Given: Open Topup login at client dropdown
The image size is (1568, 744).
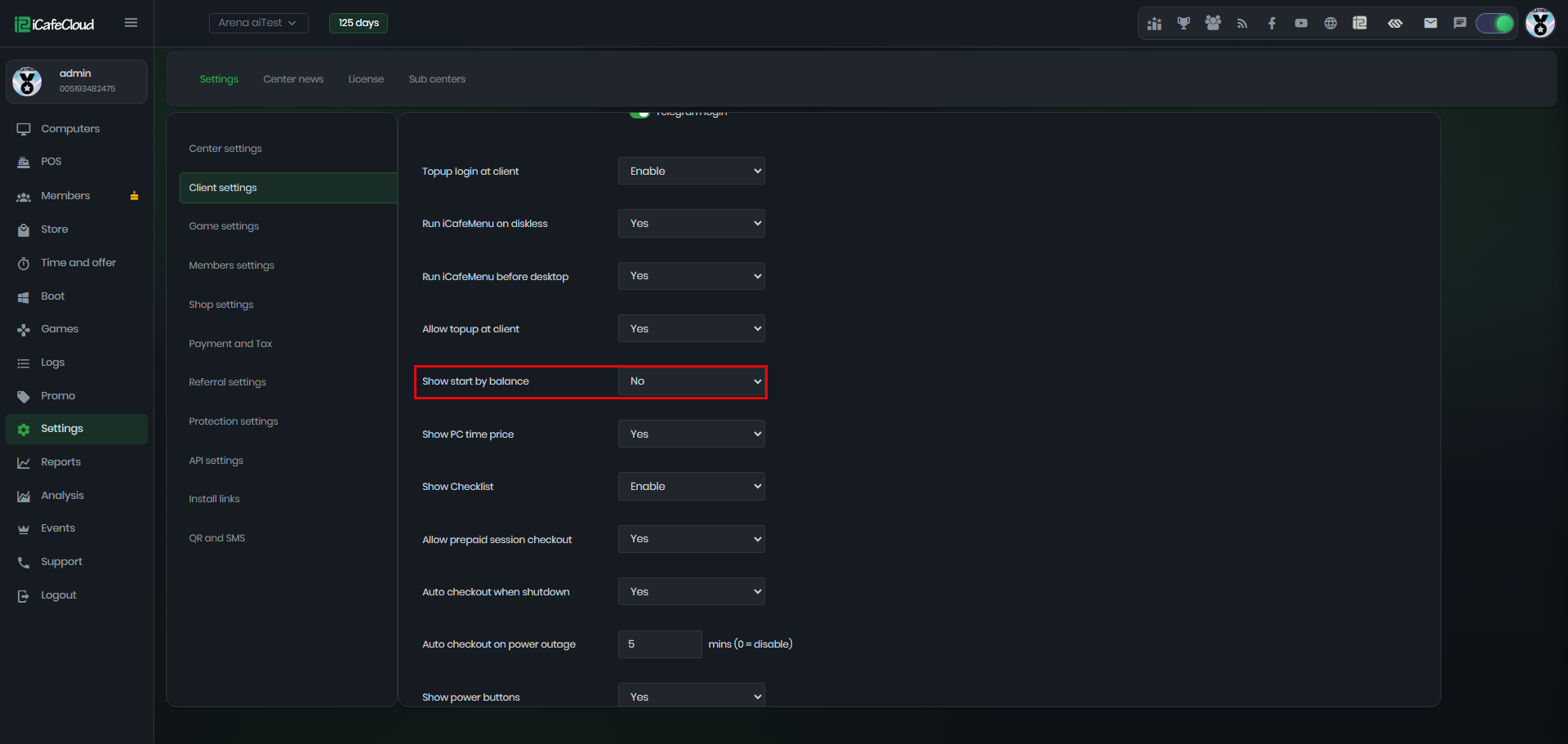Looking at the screenshot, I should (x=691, y=171).
